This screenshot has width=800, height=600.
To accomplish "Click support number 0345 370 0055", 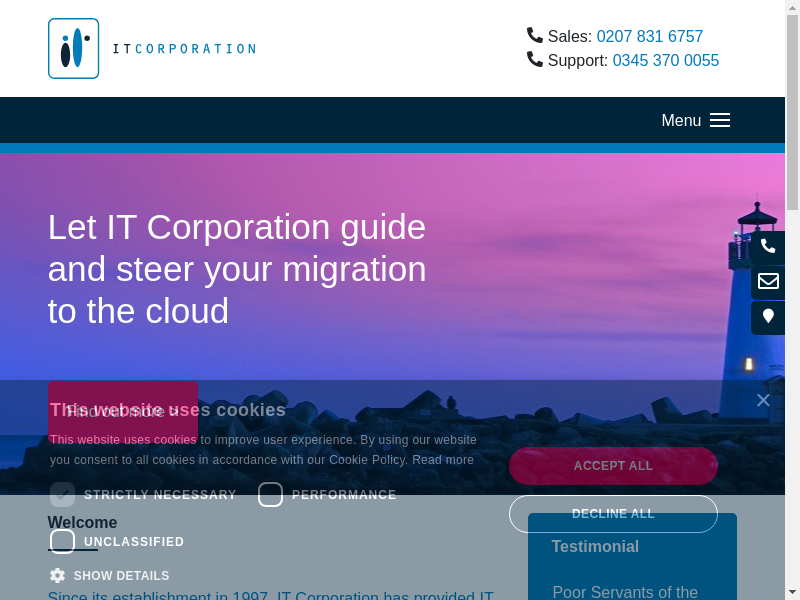I will 666,60.
